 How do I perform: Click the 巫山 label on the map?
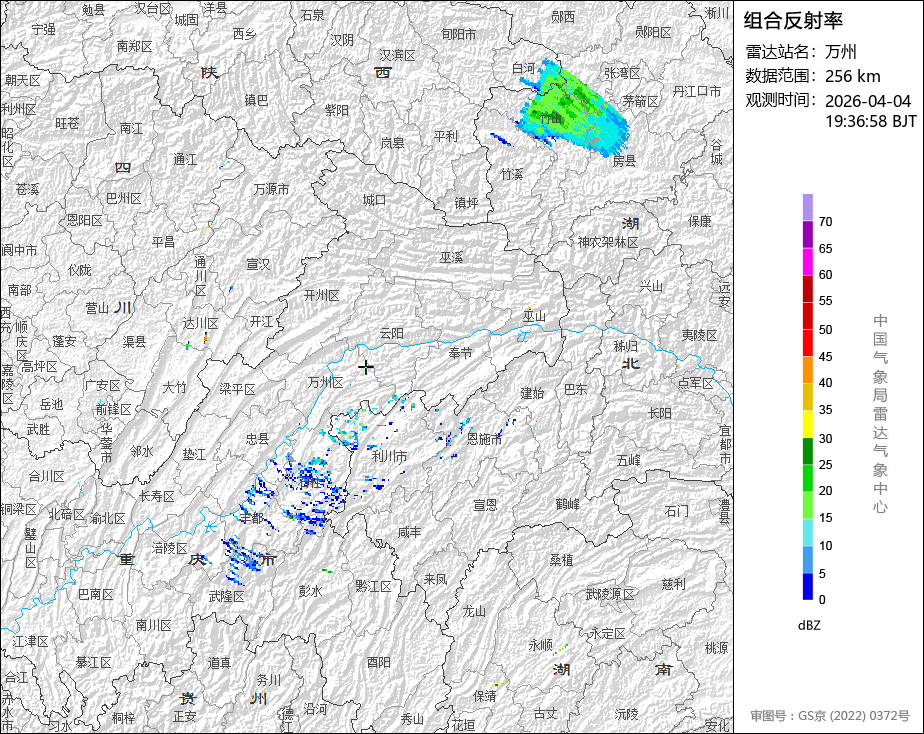tap(534, 317)
